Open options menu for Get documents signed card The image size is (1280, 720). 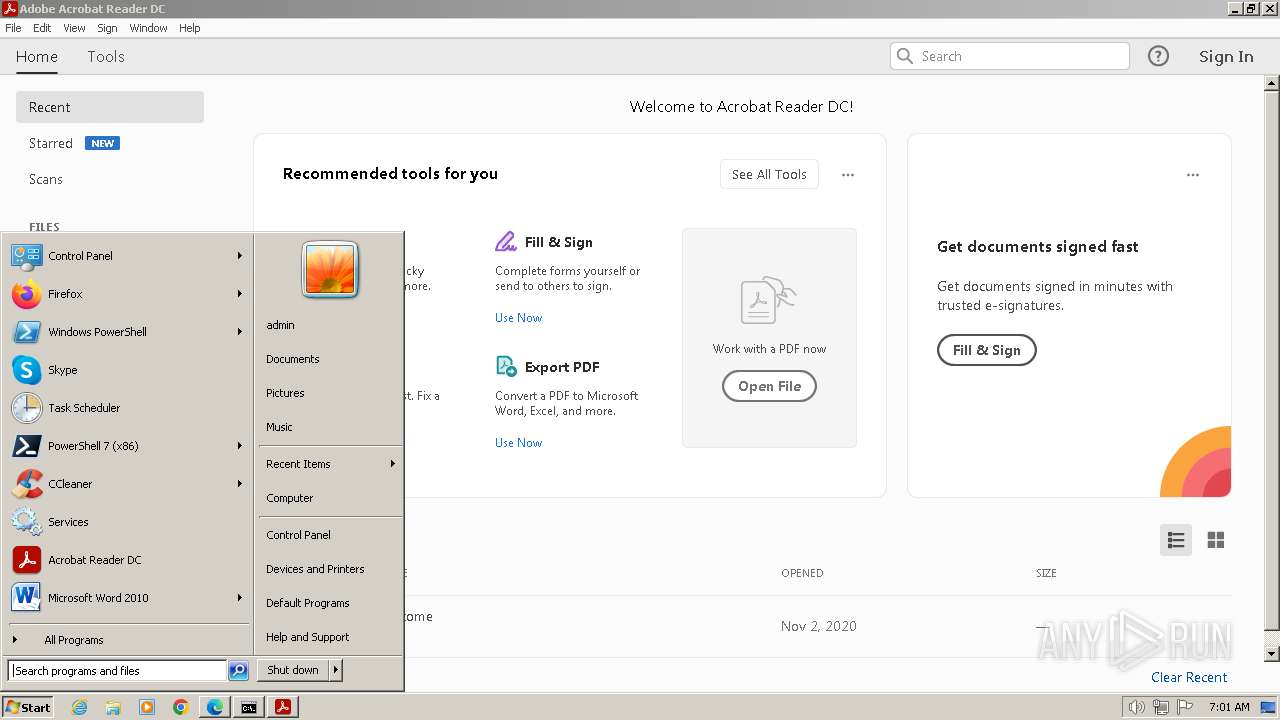[x=1193, y=175]
